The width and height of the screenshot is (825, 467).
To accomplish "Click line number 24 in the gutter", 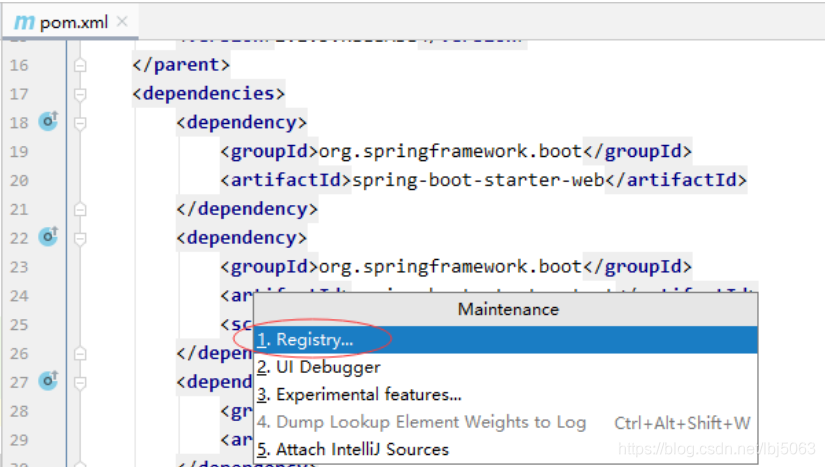I will (x=19, y=296).
